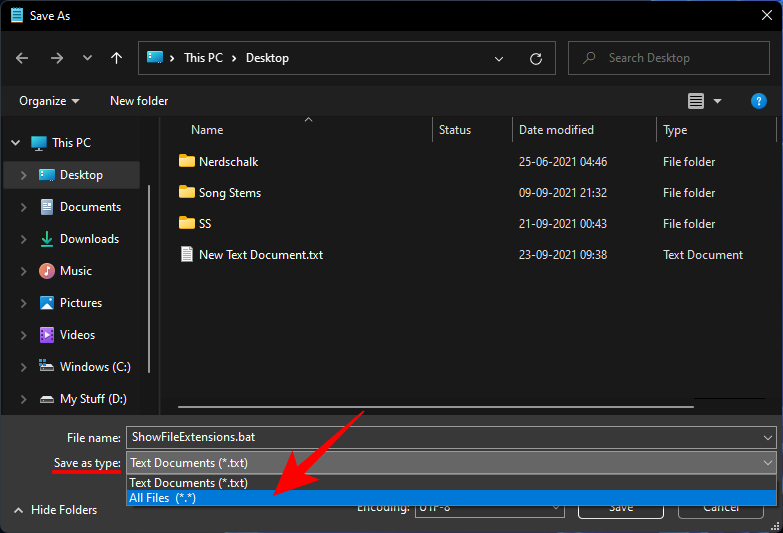Go up one folder level
Screen dimensions: 783x533
pos(116,58)
